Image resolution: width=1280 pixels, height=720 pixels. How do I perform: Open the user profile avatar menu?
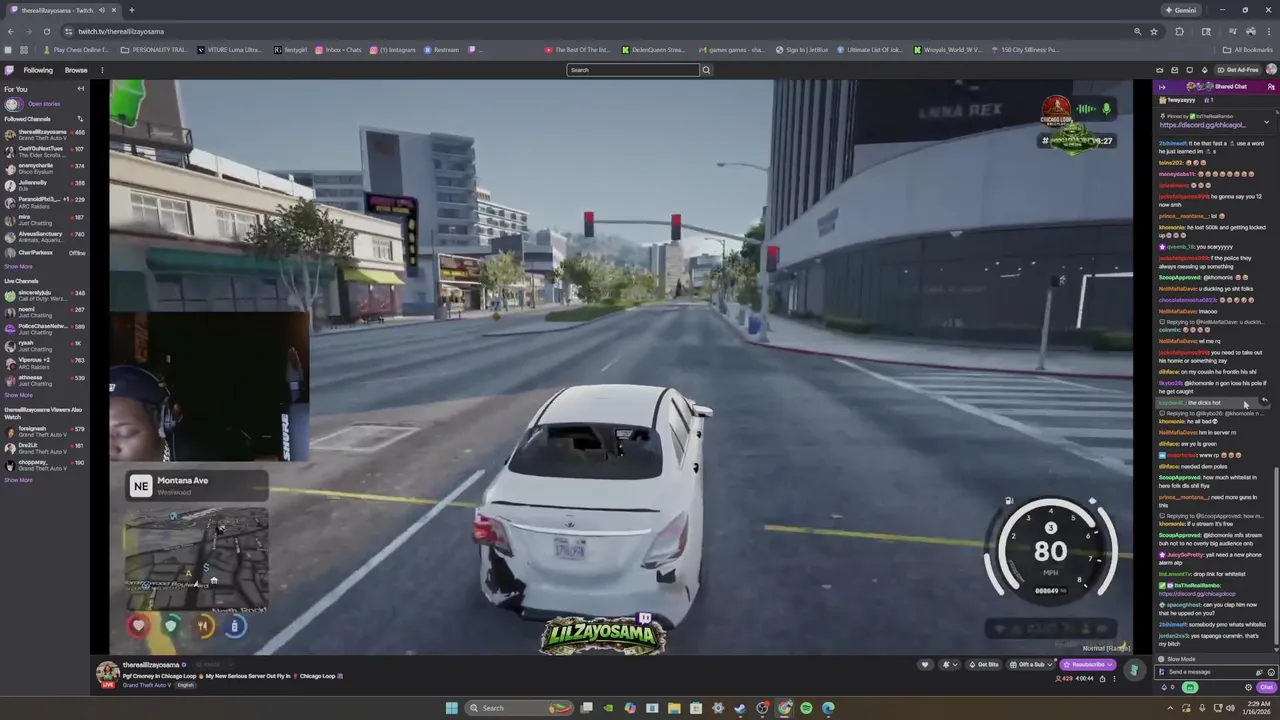(x=1271, y=70)
